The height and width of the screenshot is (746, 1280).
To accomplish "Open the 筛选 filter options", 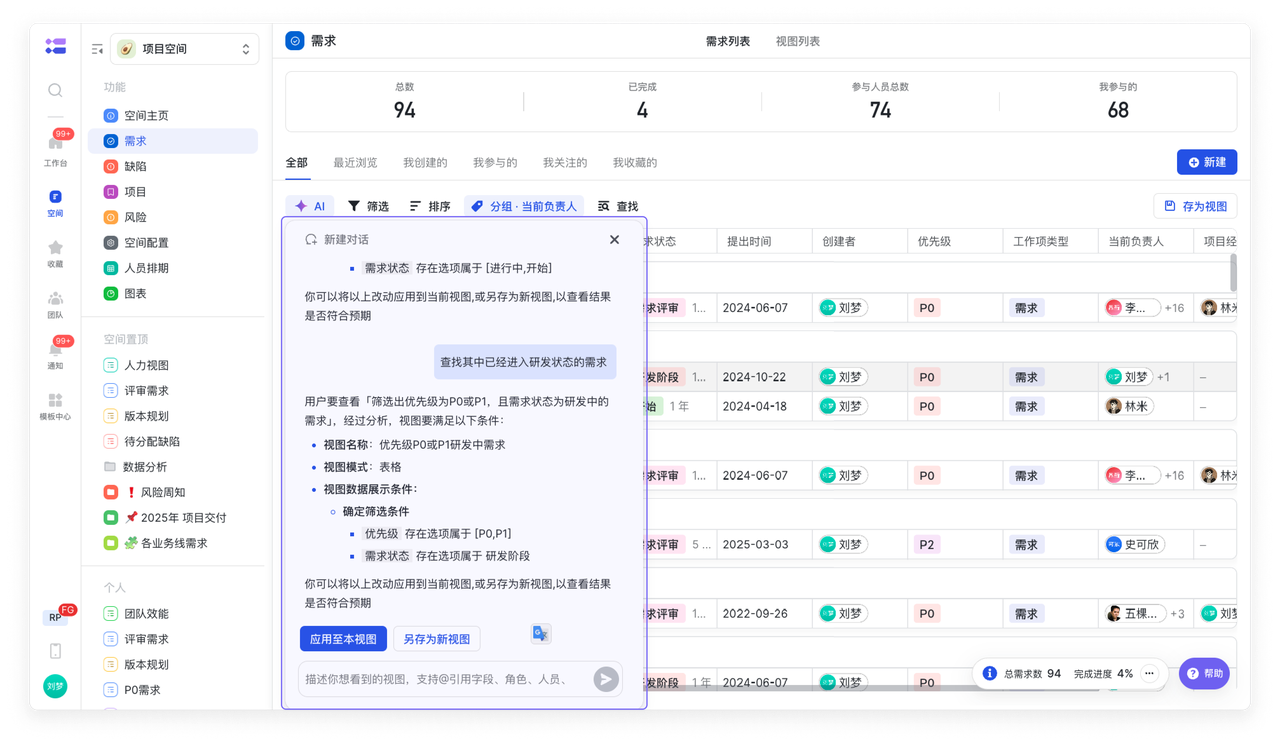I will 368,206.
